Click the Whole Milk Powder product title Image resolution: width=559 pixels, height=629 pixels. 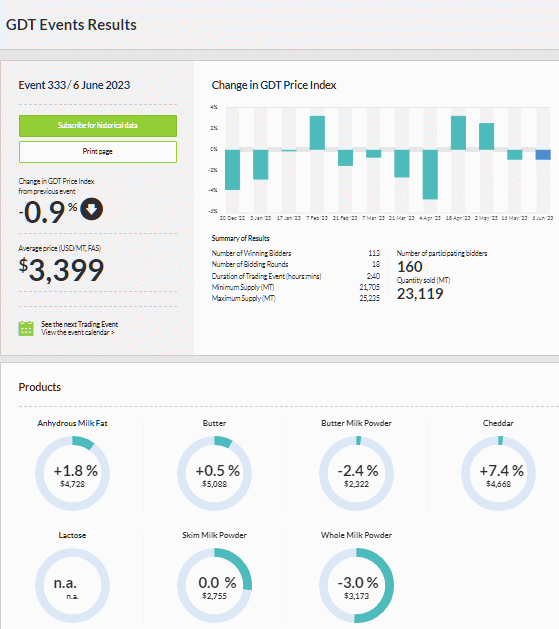(356, 535)
